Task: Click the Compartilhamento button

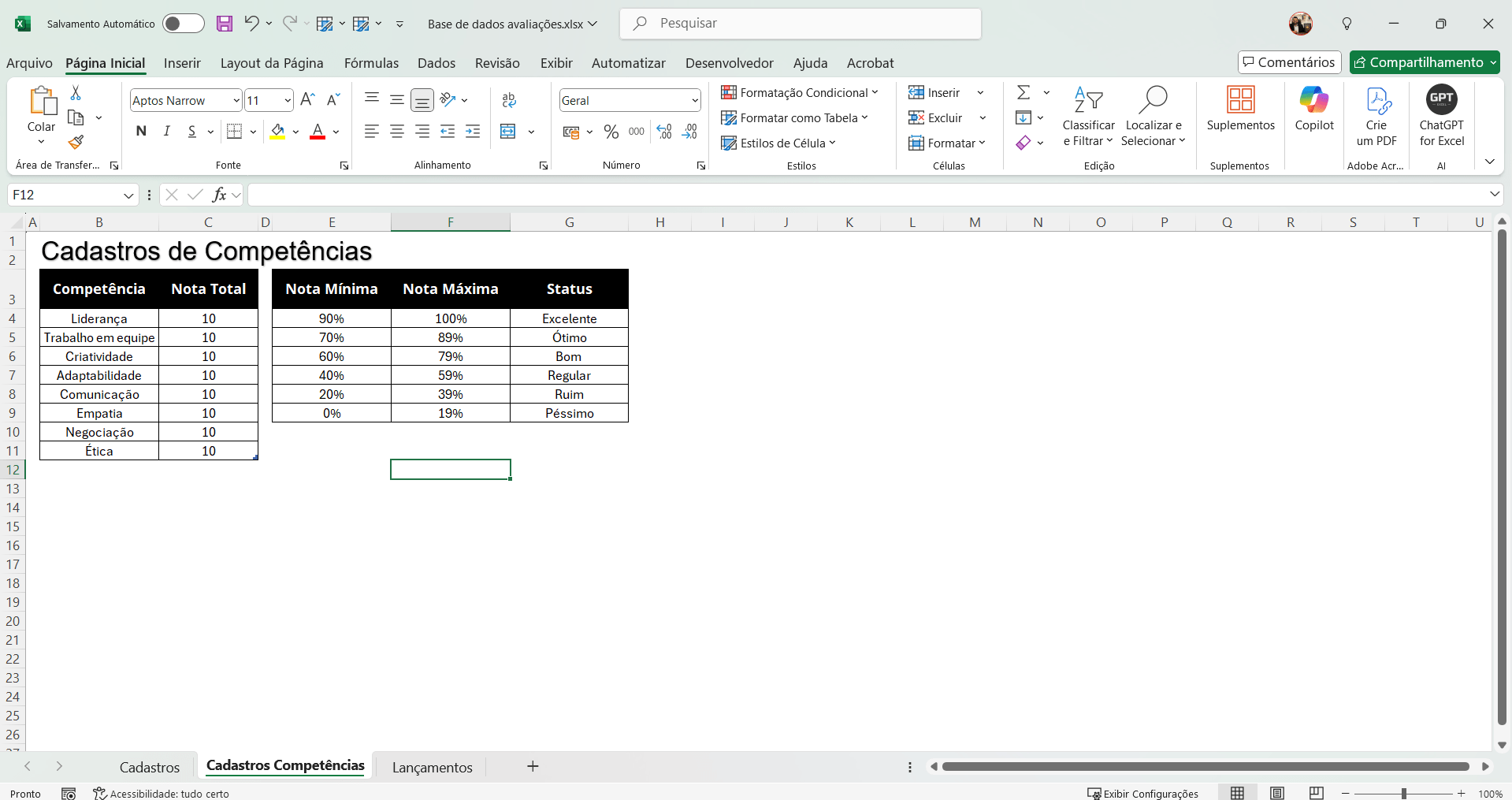Action: 1425,62
